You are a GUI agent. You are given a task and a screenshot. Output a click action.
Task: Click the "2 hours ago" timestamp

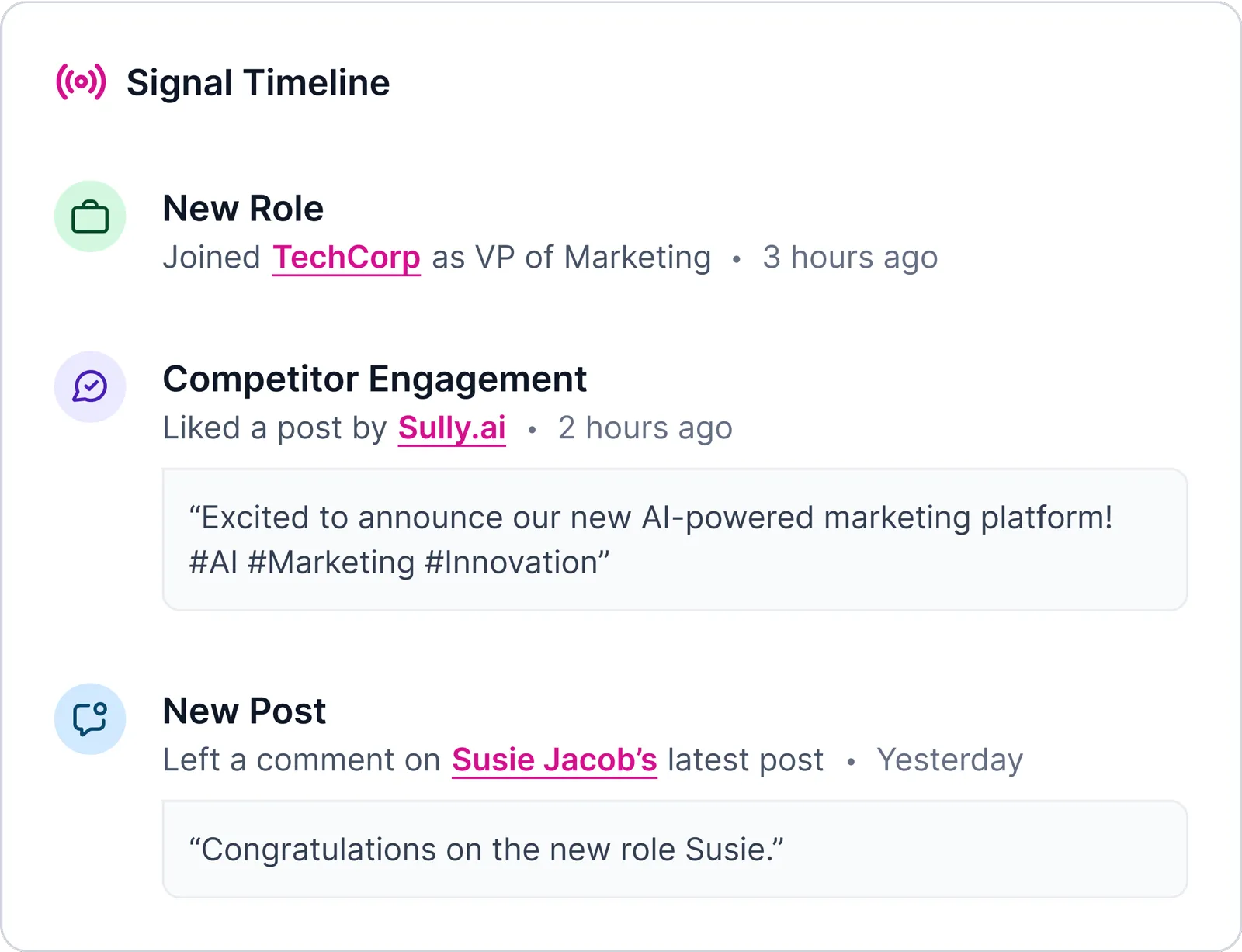[x=645, y=428]
